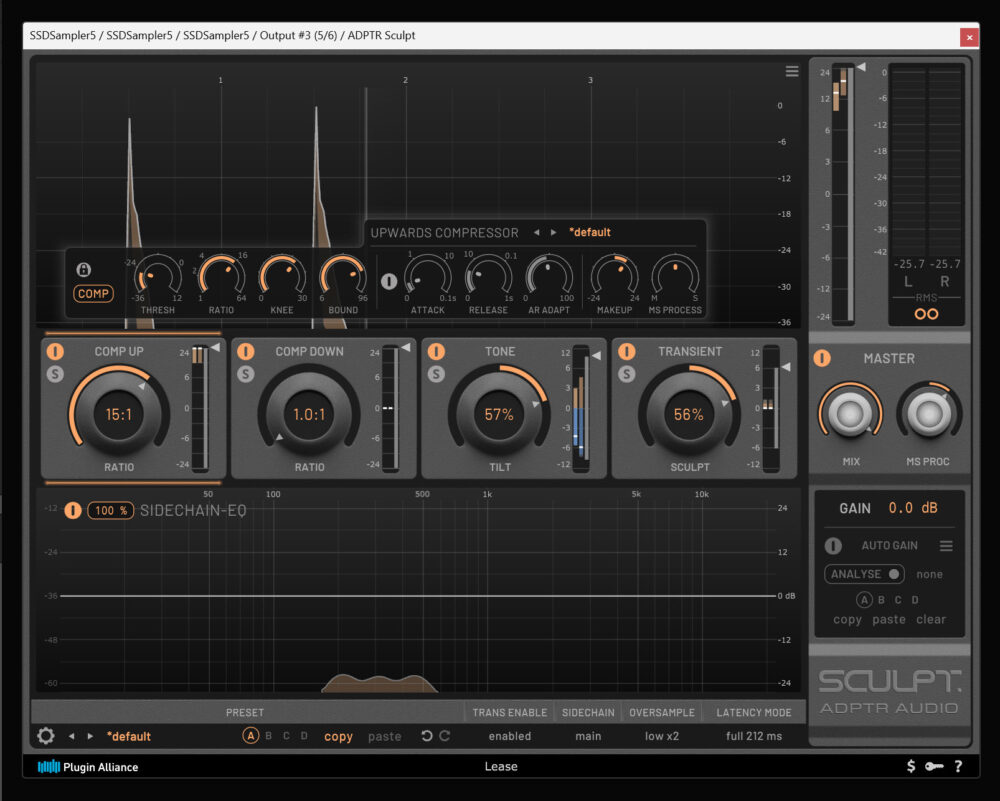Toggle the power button beside the ATTACK knob

pos(389,281)
